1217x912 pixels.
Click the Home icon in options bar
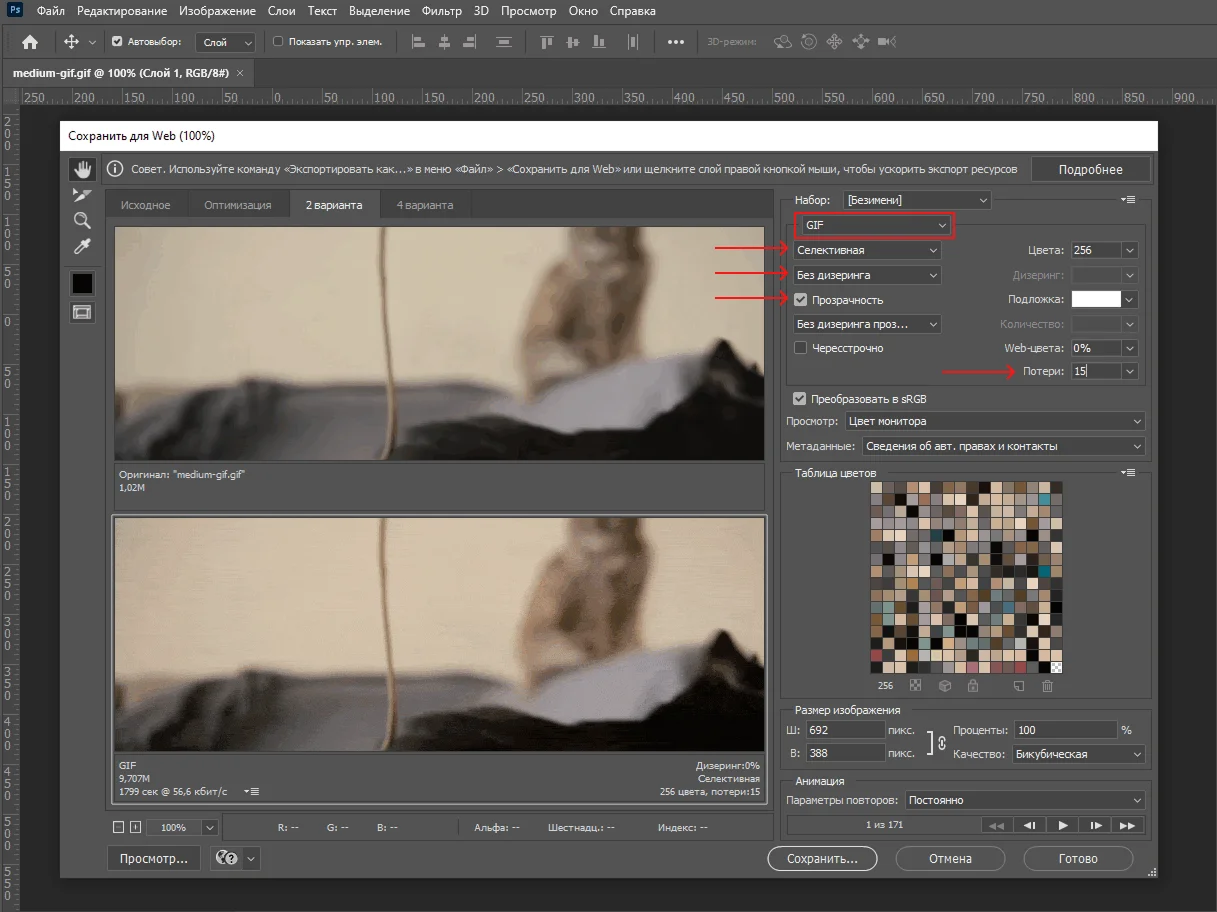(30, 42)
